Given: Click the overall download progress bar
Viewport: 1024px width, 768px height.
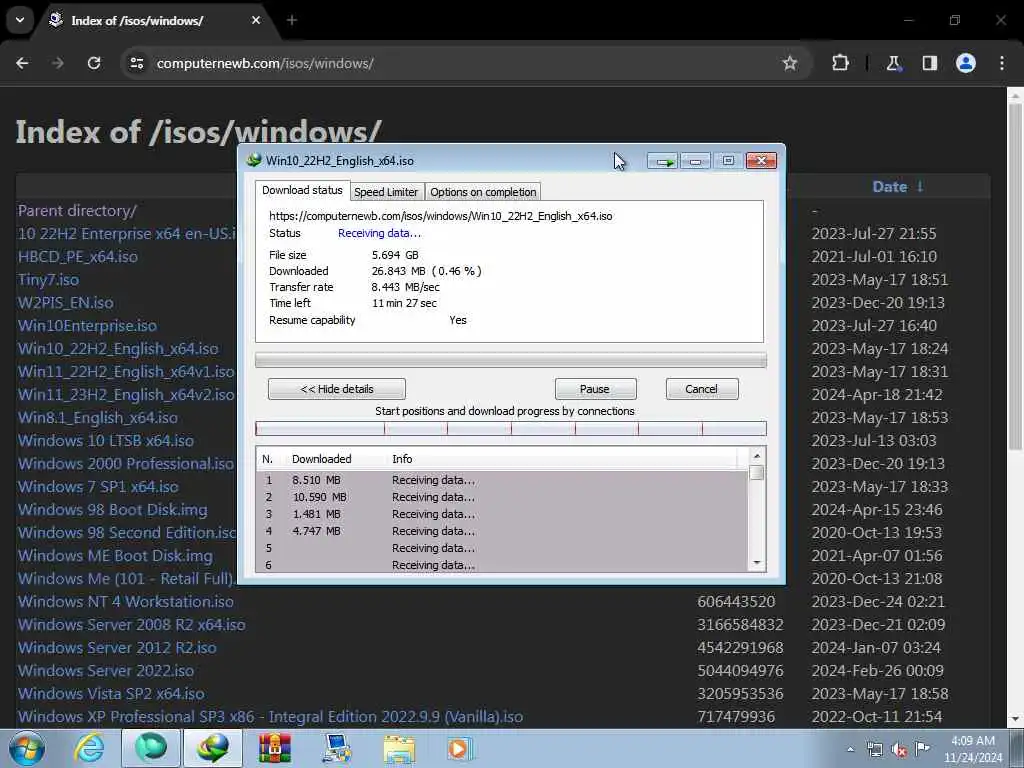Looking at the screenshot, I should [511, 360].
